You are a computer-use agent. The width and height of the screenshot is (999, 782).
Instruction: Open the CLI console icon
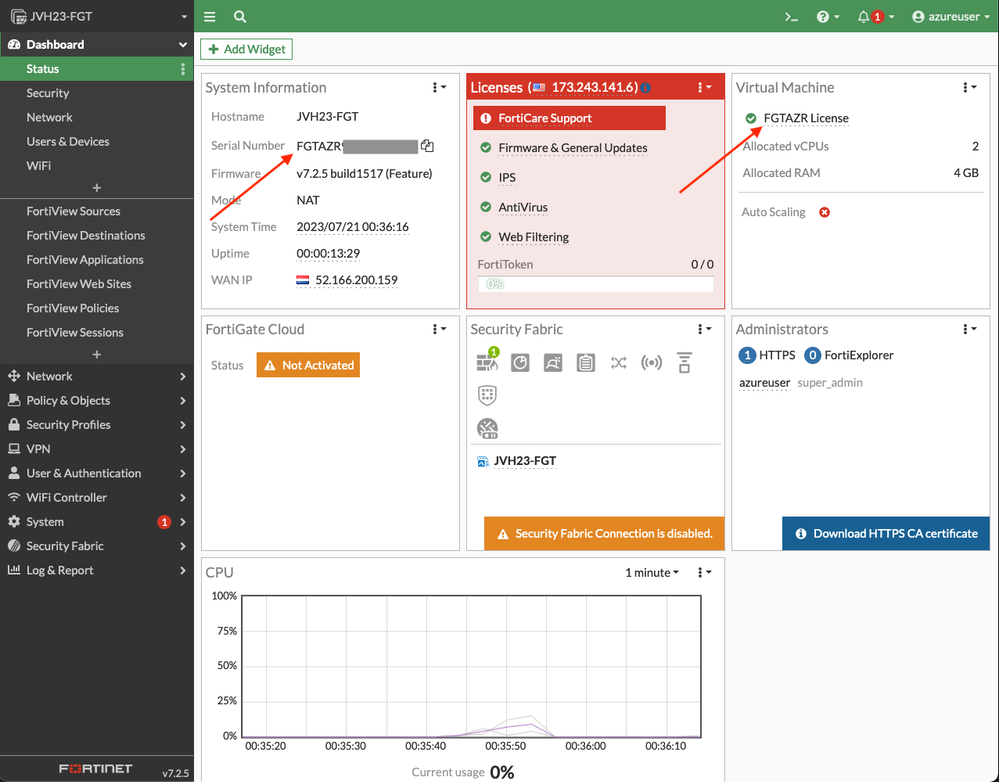click(791, 17)
